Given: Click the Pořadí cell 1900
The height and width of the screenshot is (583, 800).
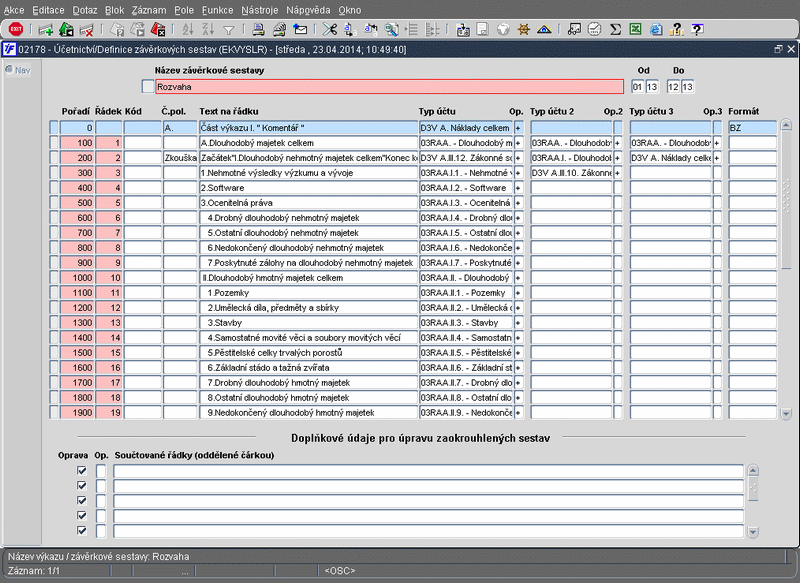Looking at the screenshot, I should click(x=77, y=413).
